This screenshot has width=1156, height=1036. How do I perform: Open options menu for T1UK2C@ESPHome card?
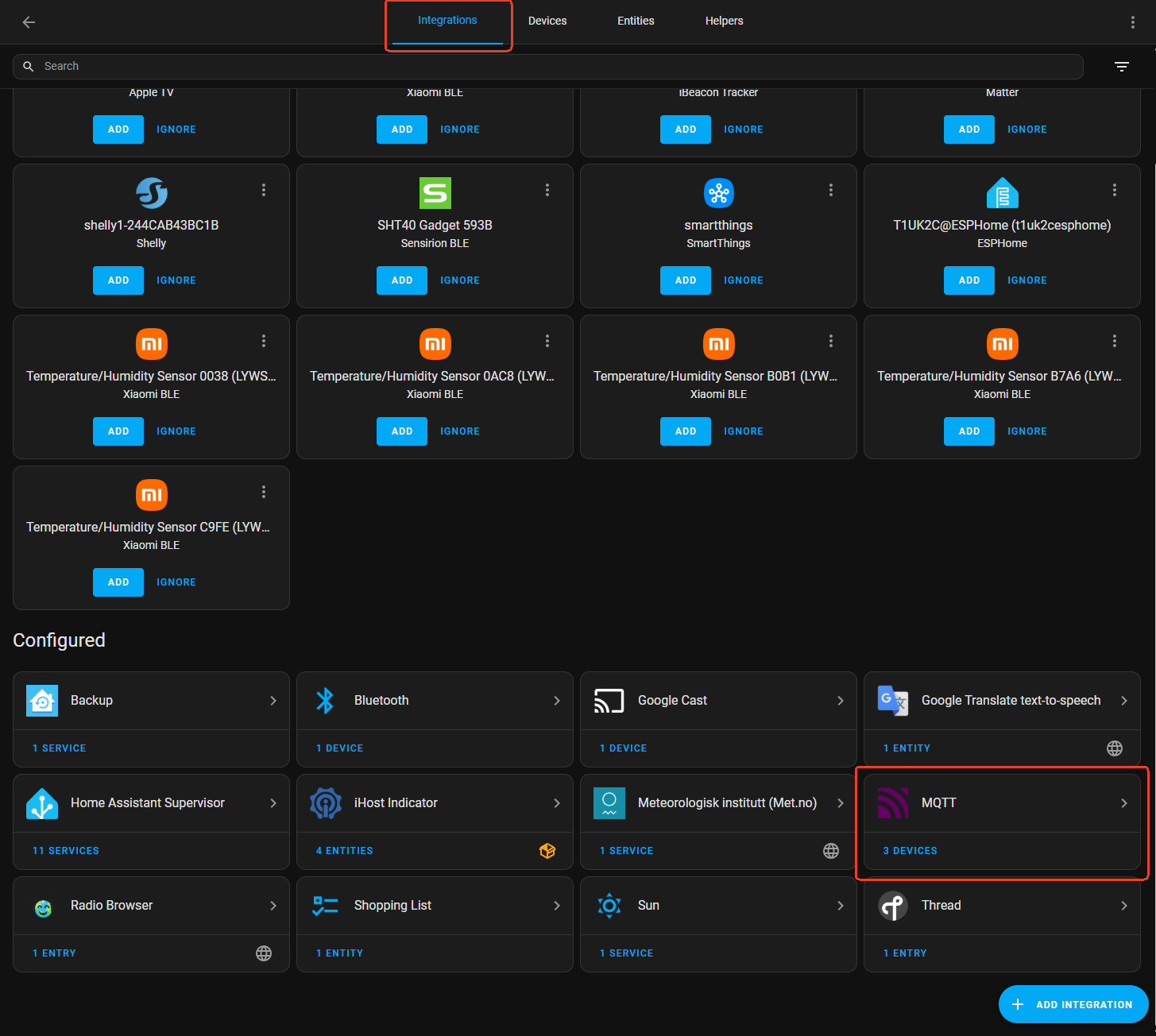pyautogui.click(x=1115, y=190)
